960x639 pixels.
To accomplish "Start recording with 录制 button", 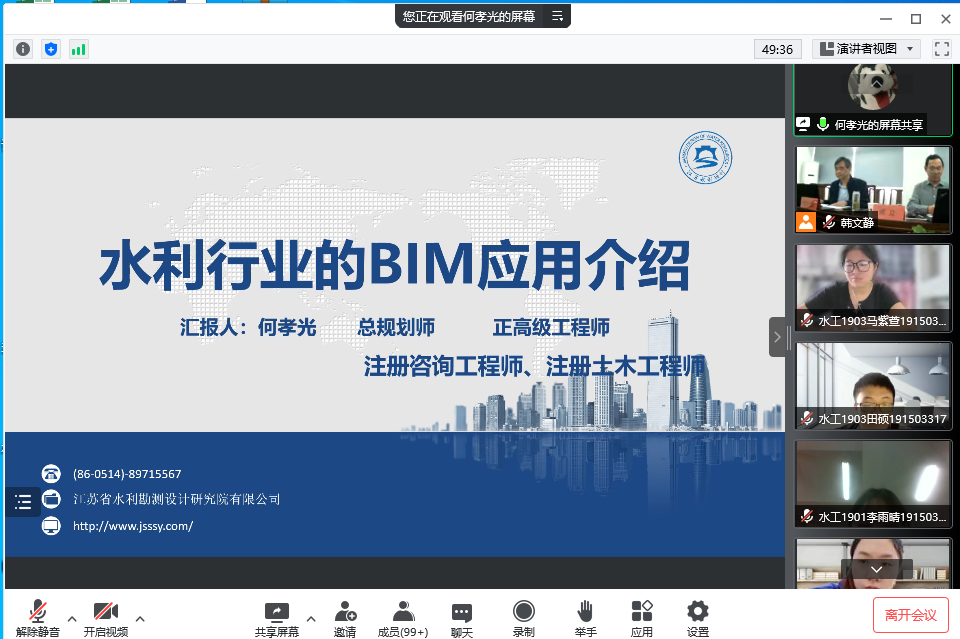I will [x=523, y=618].
